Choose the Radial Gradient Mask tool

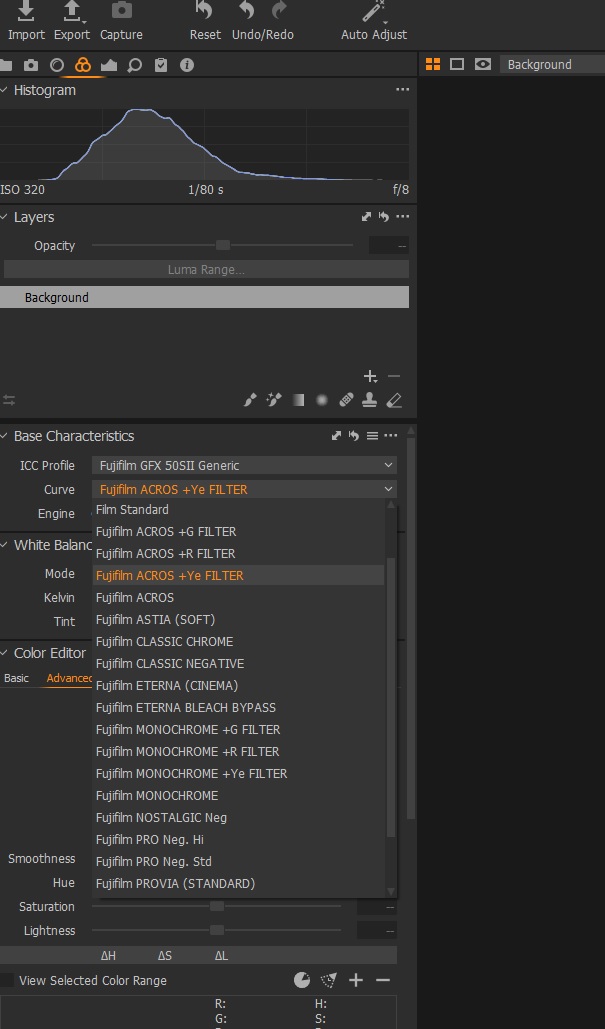pyautogui.click(x=322, y=400)
